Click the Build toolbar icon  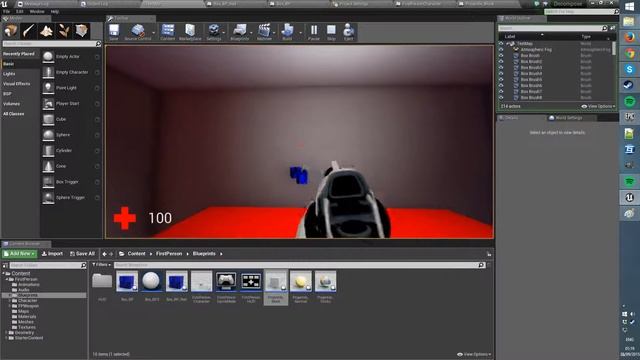pyautogui.click(x=287, y=32)
